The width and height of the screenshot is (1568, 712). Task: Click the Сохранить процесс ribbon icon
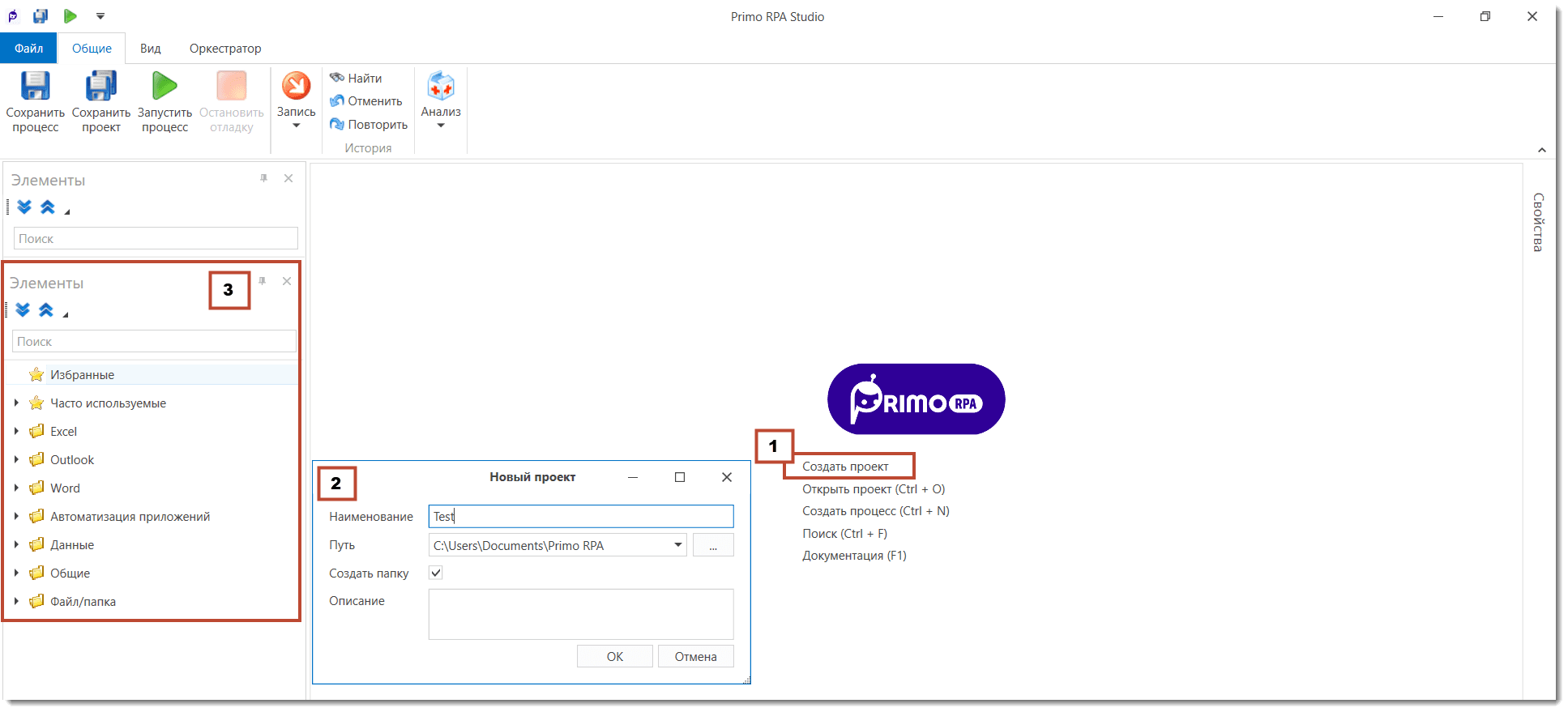(36, 86)
